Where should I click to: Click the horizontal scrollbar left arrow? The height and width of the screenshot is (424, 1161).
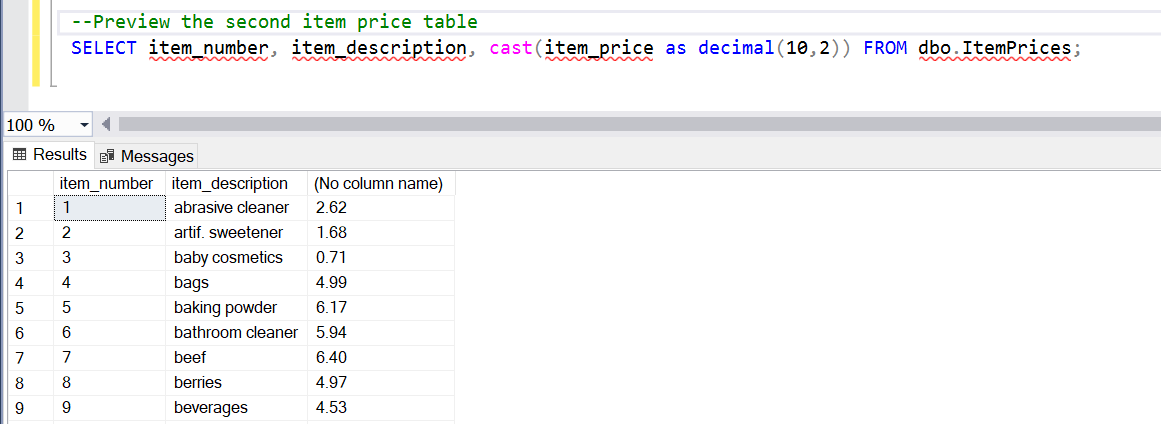[105, 124]
